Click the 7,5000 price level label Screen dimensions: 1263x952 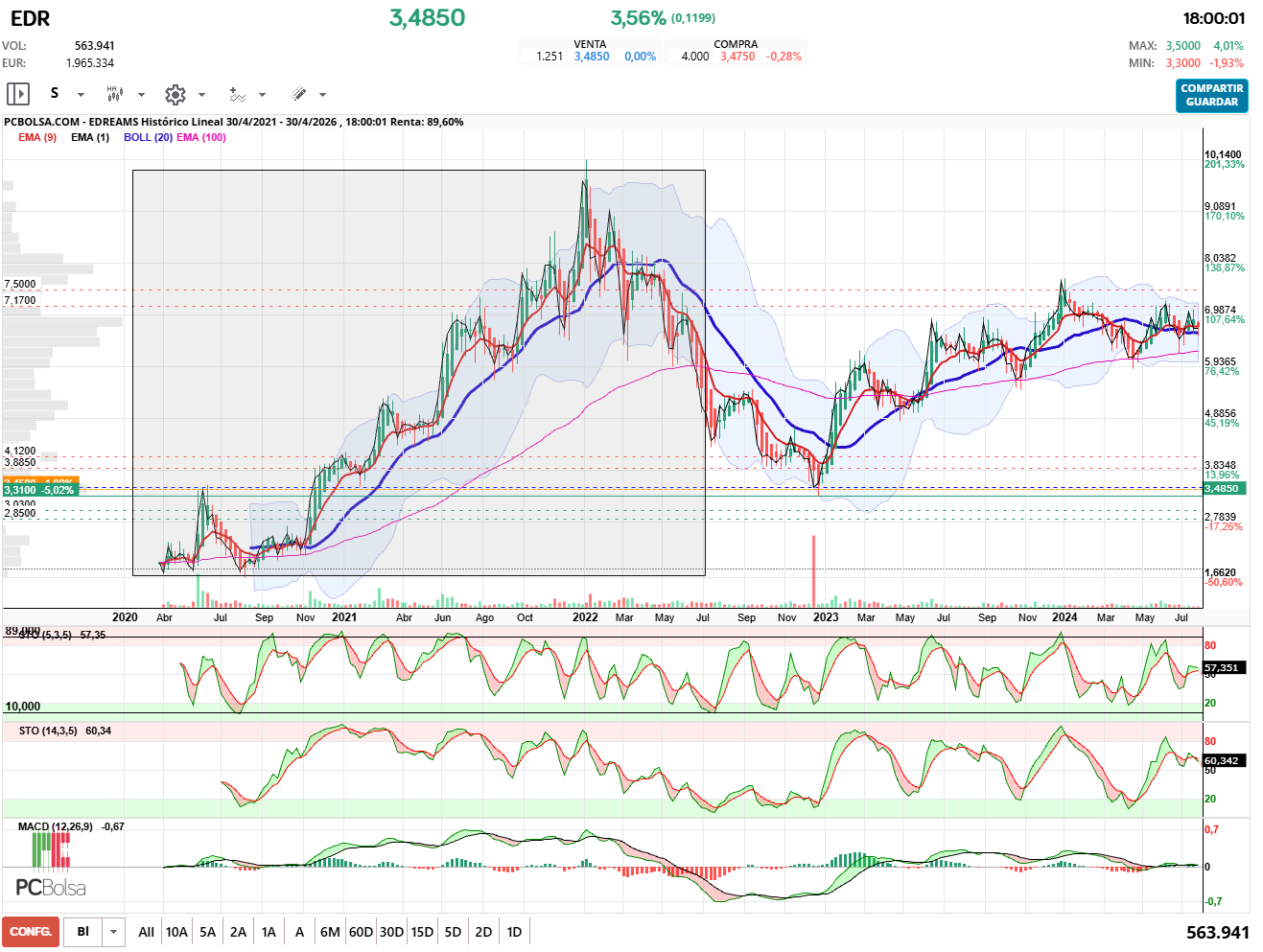click(20, 285)
